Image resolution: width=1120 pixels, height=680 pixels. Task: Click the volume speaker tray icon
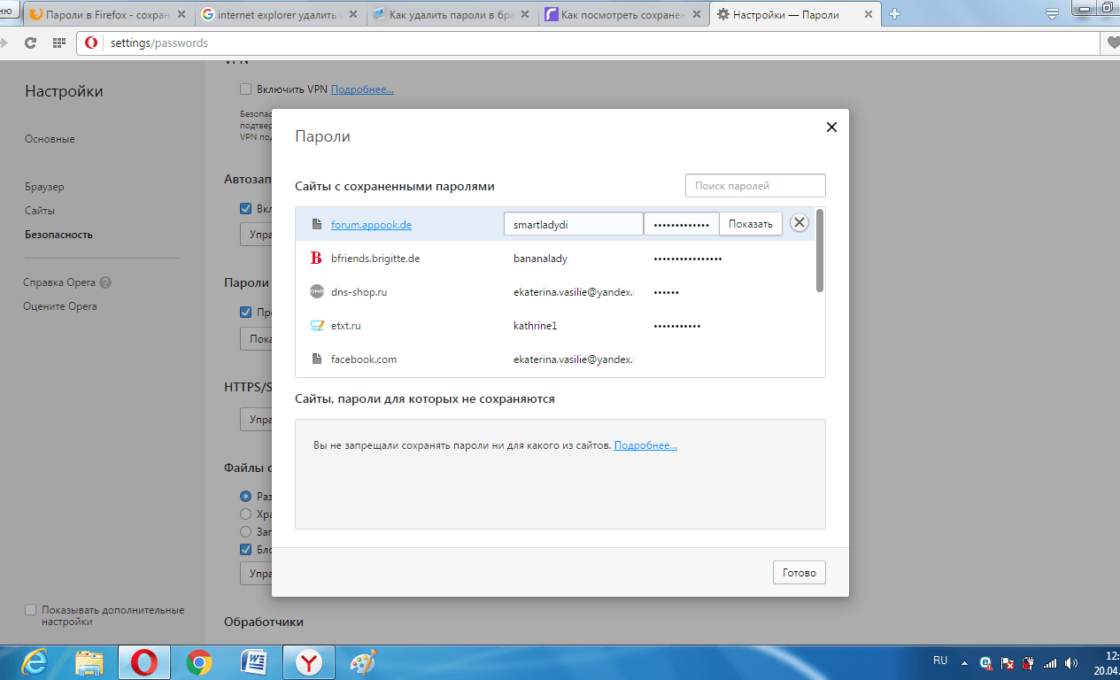point(1071,662)
